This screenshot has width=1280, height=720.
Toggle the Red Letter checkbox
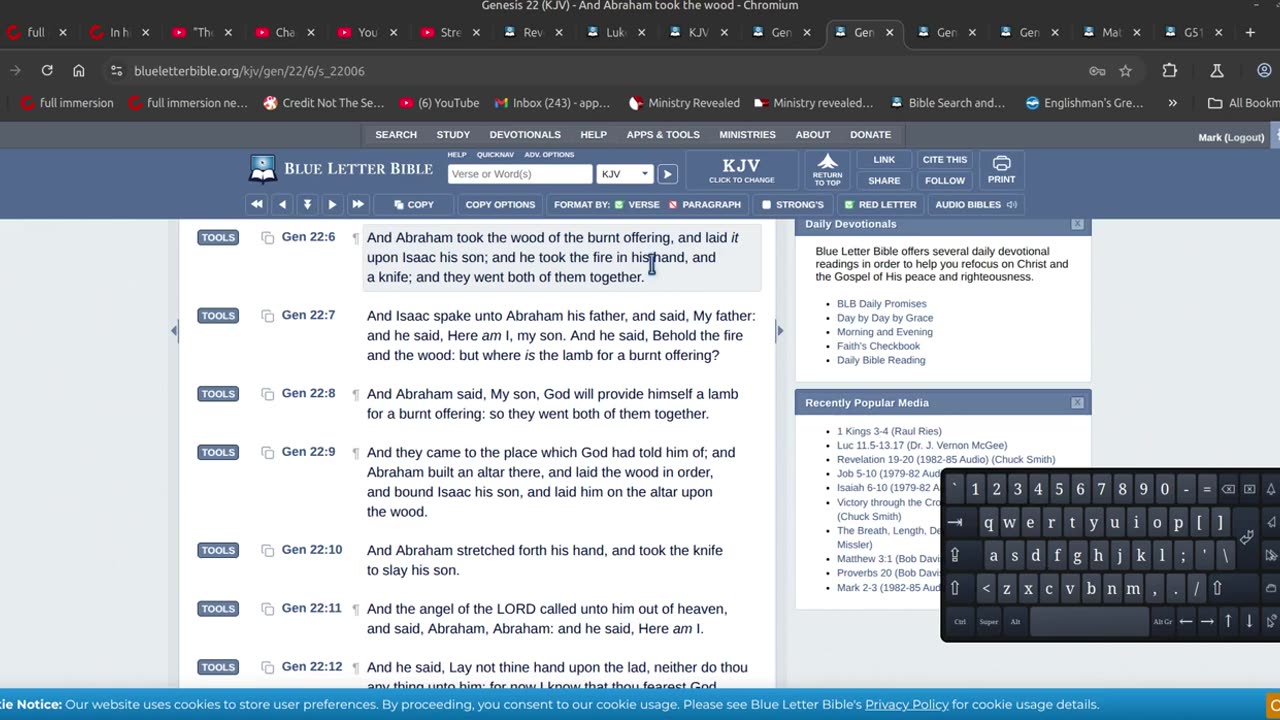tap(849, 205)
